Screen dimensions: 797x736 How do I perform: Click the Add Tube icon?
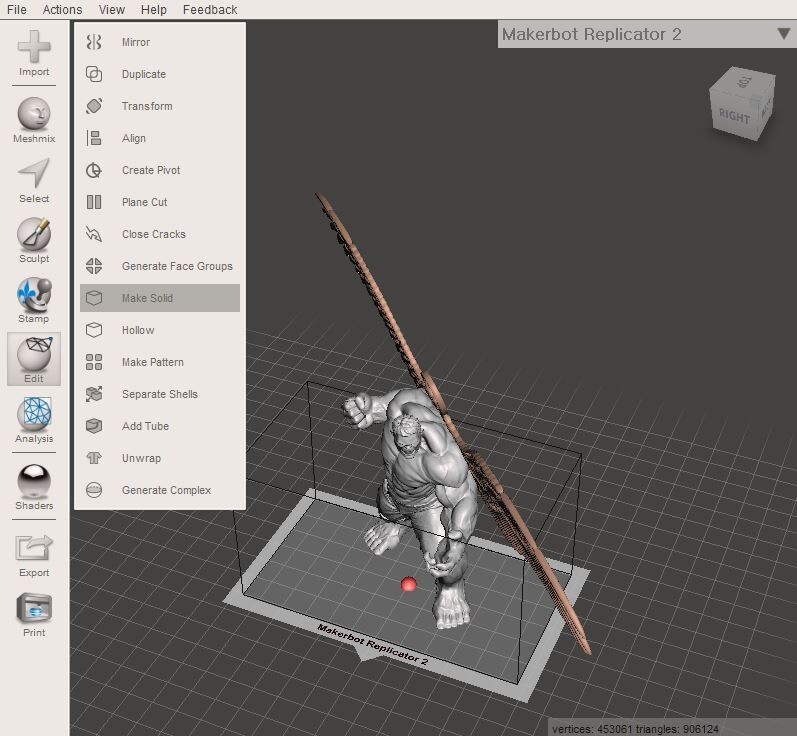pos(94,426)
